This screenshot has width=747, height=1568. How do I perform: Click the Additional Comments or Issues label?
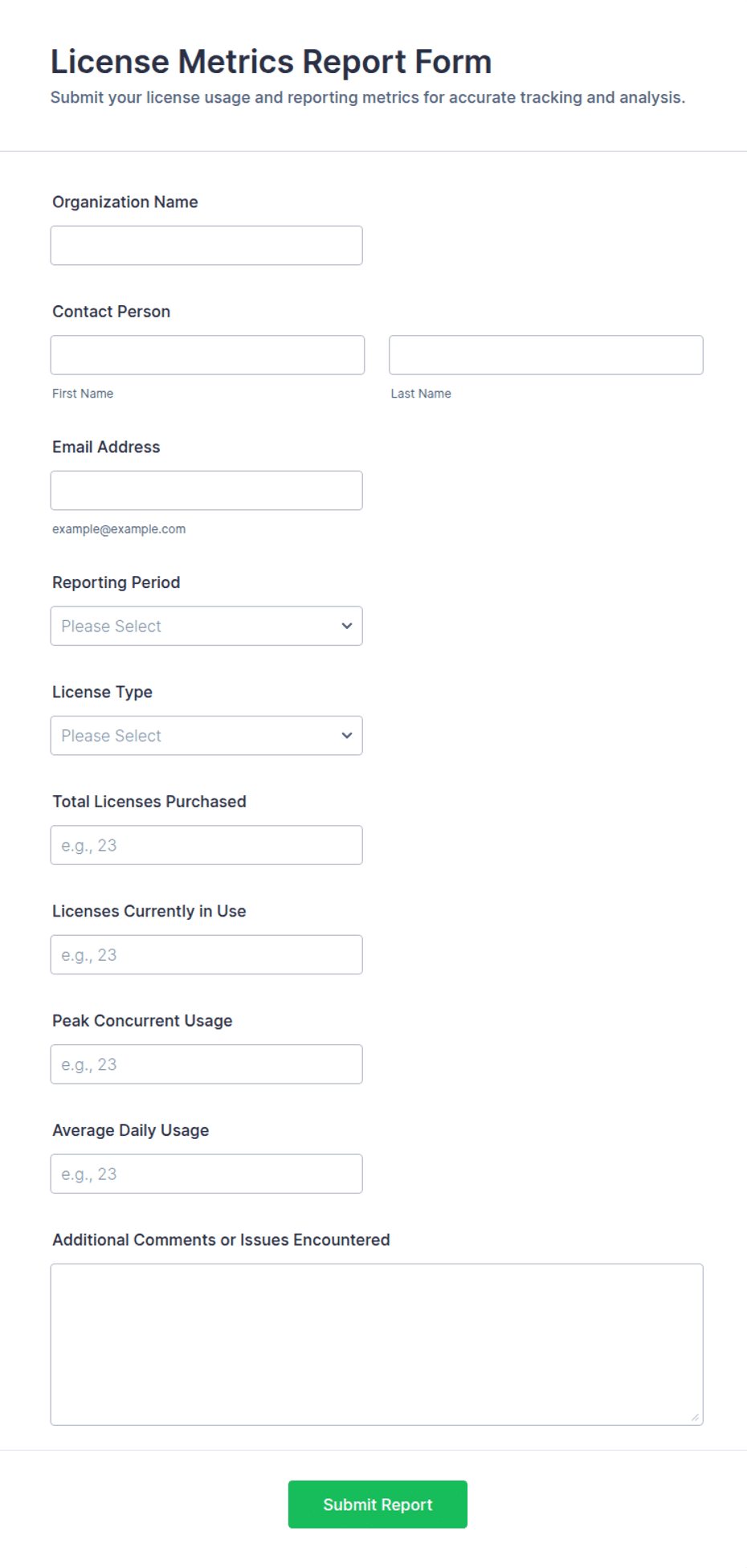tap(221, 1239)
